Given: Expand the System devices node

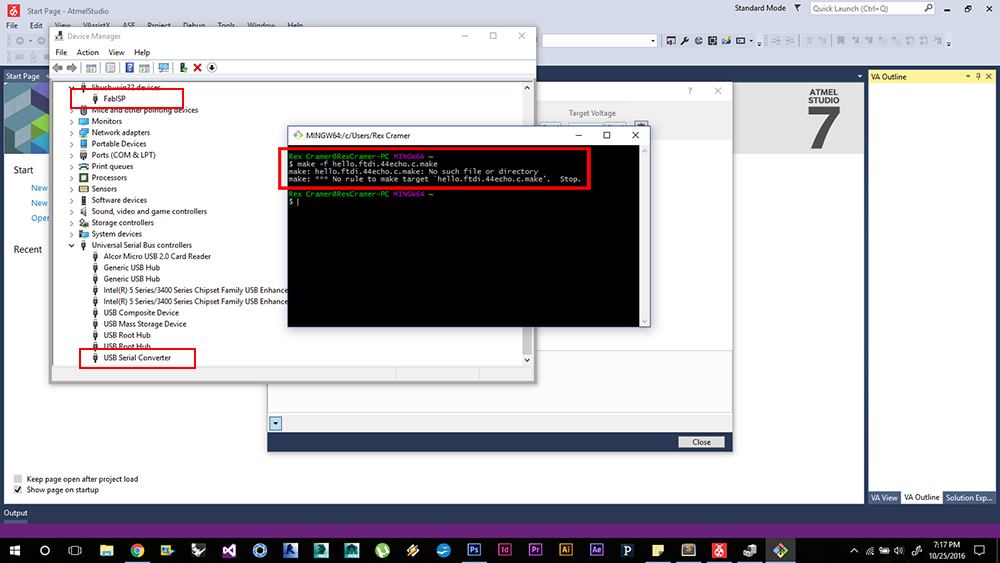Looking at the screenshot, I should (71, 234).
